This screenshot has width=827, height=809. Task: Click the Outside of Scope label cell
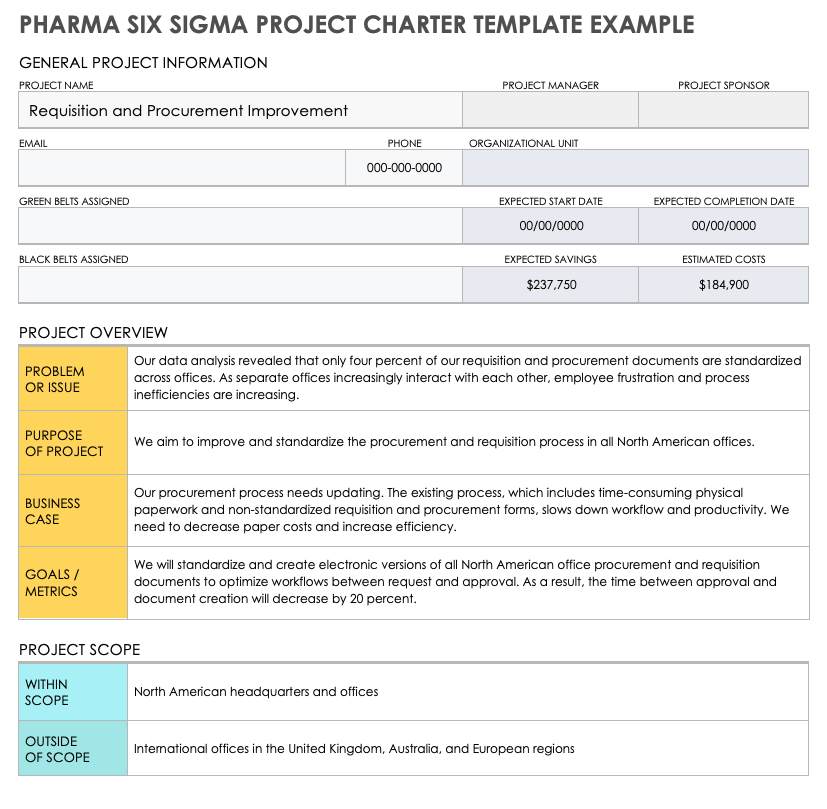(74, 749)
